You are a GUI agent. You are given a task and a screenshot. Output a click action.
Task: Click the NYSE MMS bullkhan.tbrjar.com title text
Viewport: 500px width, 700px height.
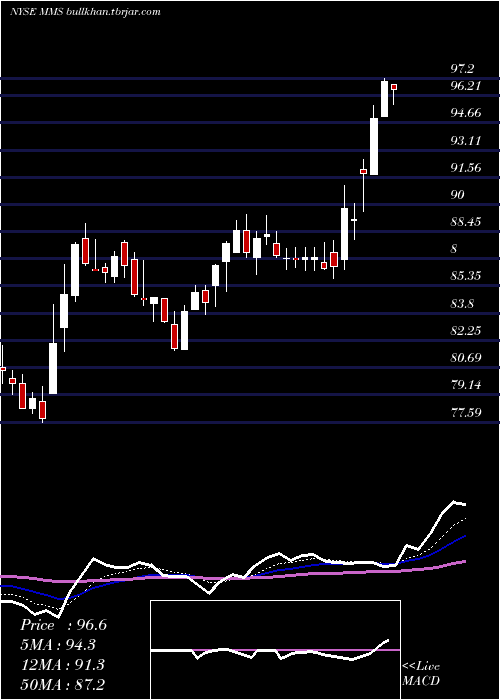(85, 12)
